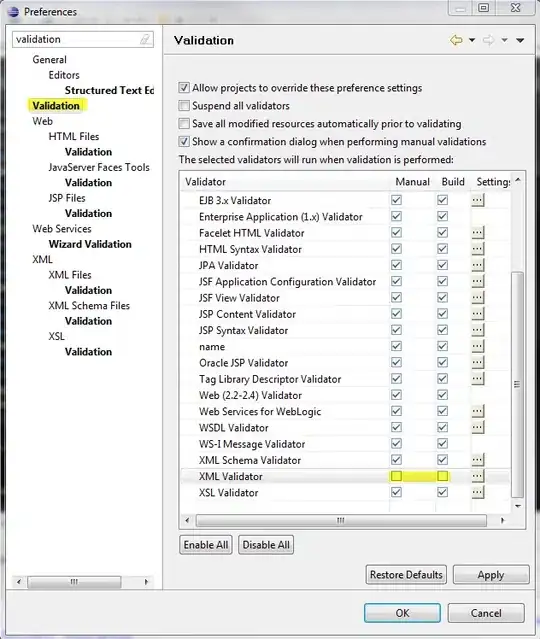Open the back history dropdown arrow
The height and width of the screenshot is (639, 540).
point(472,40)
